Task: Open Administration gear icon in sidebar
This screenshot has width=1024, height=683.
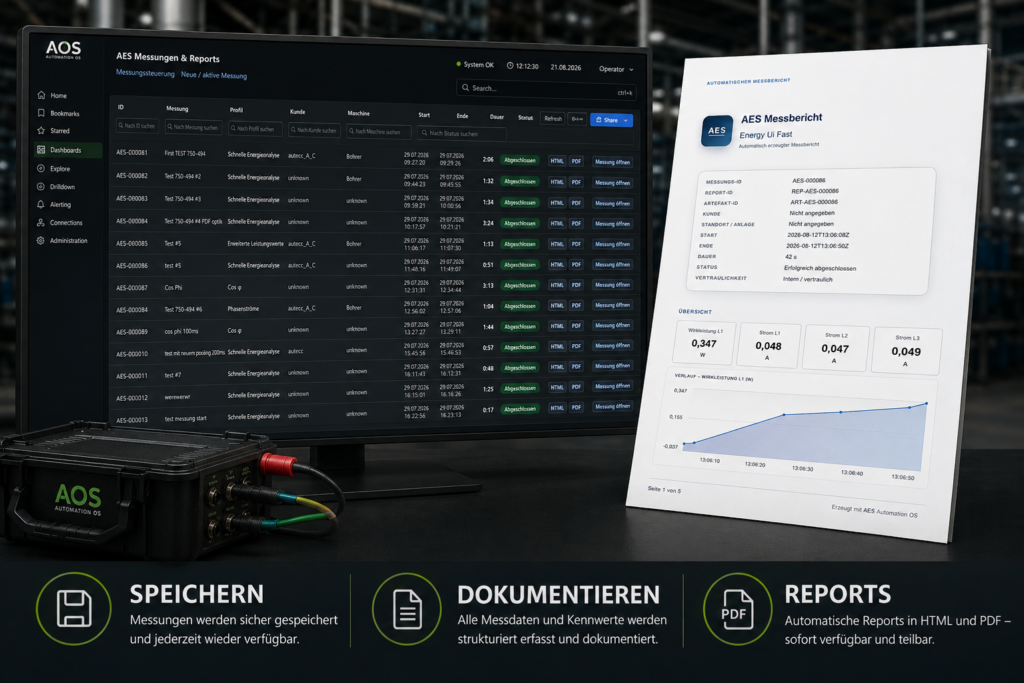Action: point(41,240)
